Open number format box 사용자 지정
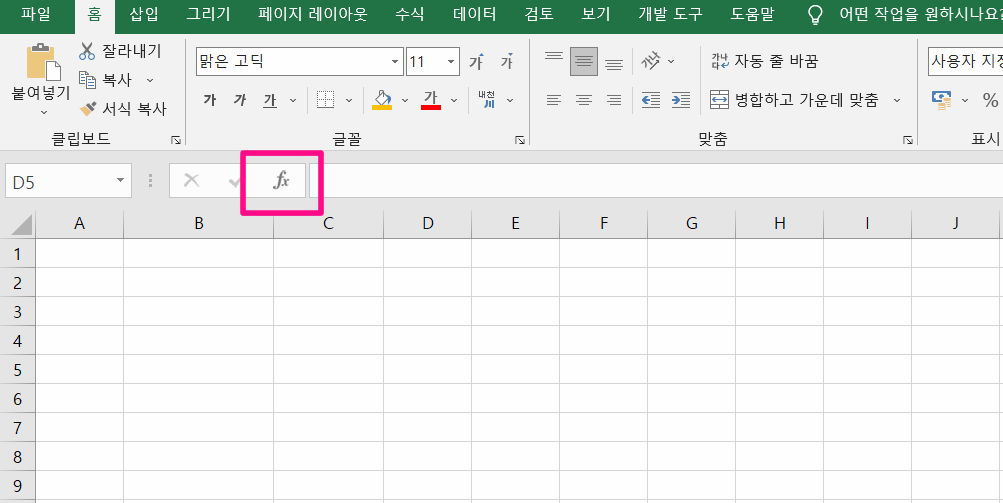This screenshot has width=1003, height=503. point(965,62)
